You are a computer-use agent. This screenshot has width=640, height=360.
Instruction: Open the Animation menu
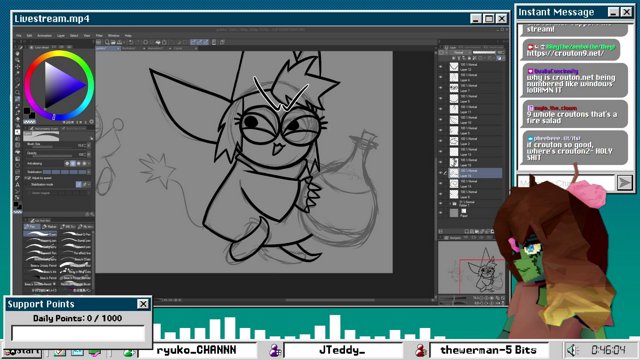[44, 36]
